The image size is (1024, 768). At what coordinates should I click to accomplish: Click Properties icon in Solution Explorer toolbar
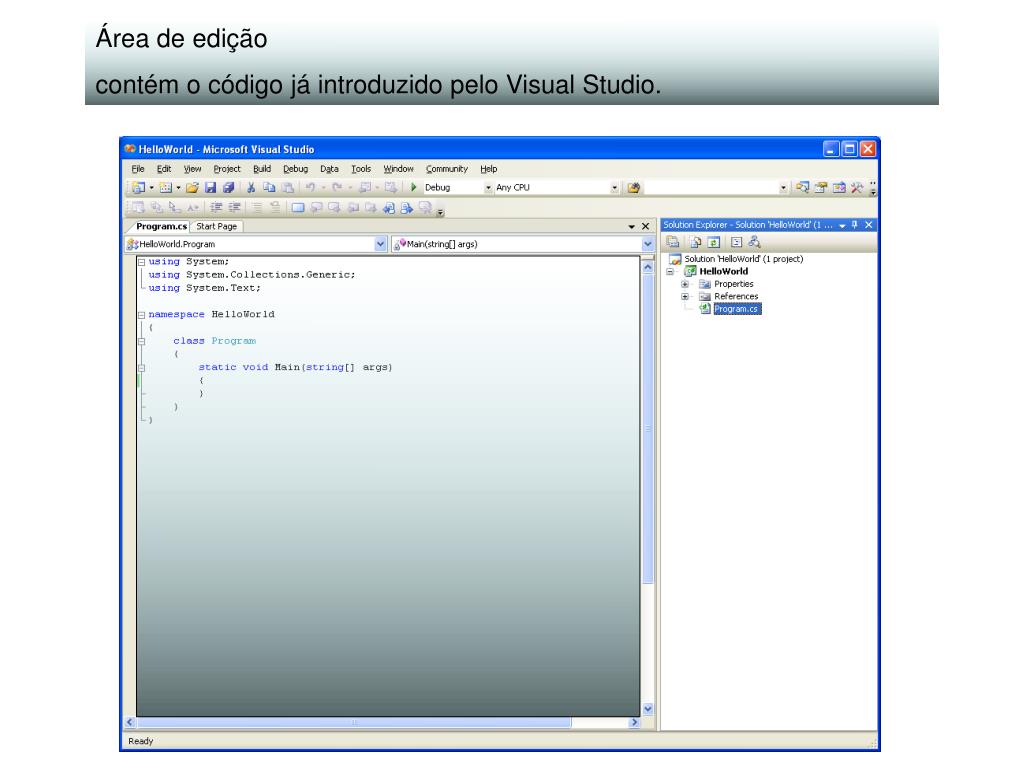[x=673, y=242]
